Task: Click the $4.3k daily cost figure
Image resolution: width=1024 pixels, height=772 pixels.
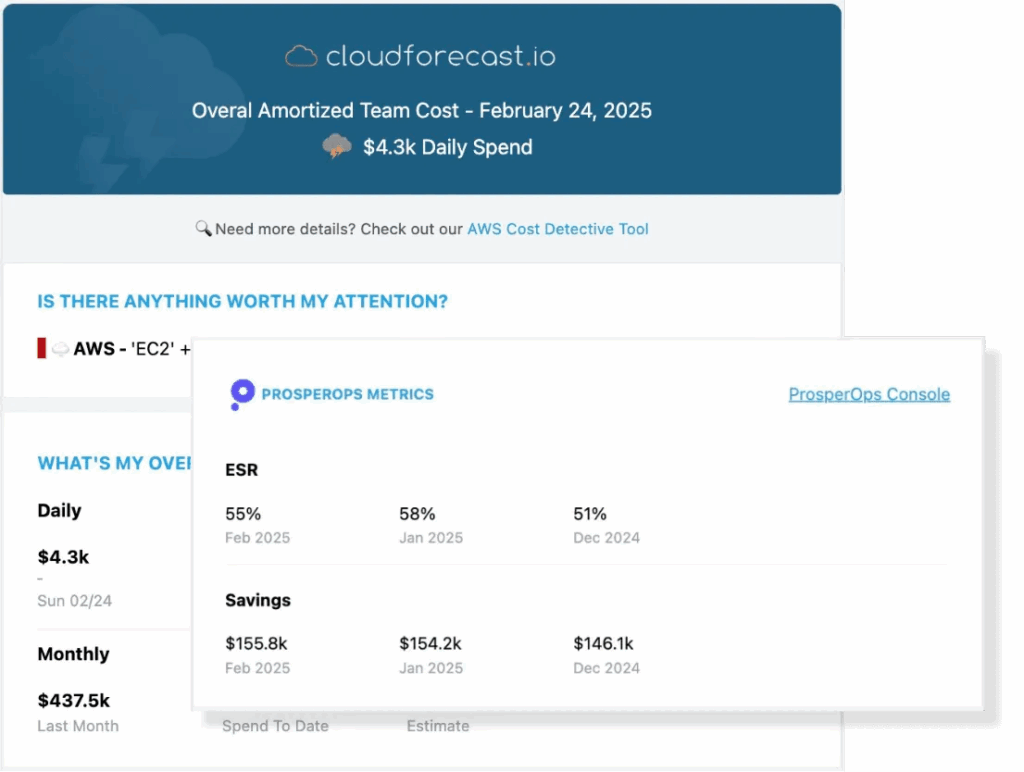Action: (x=63, y=557)
